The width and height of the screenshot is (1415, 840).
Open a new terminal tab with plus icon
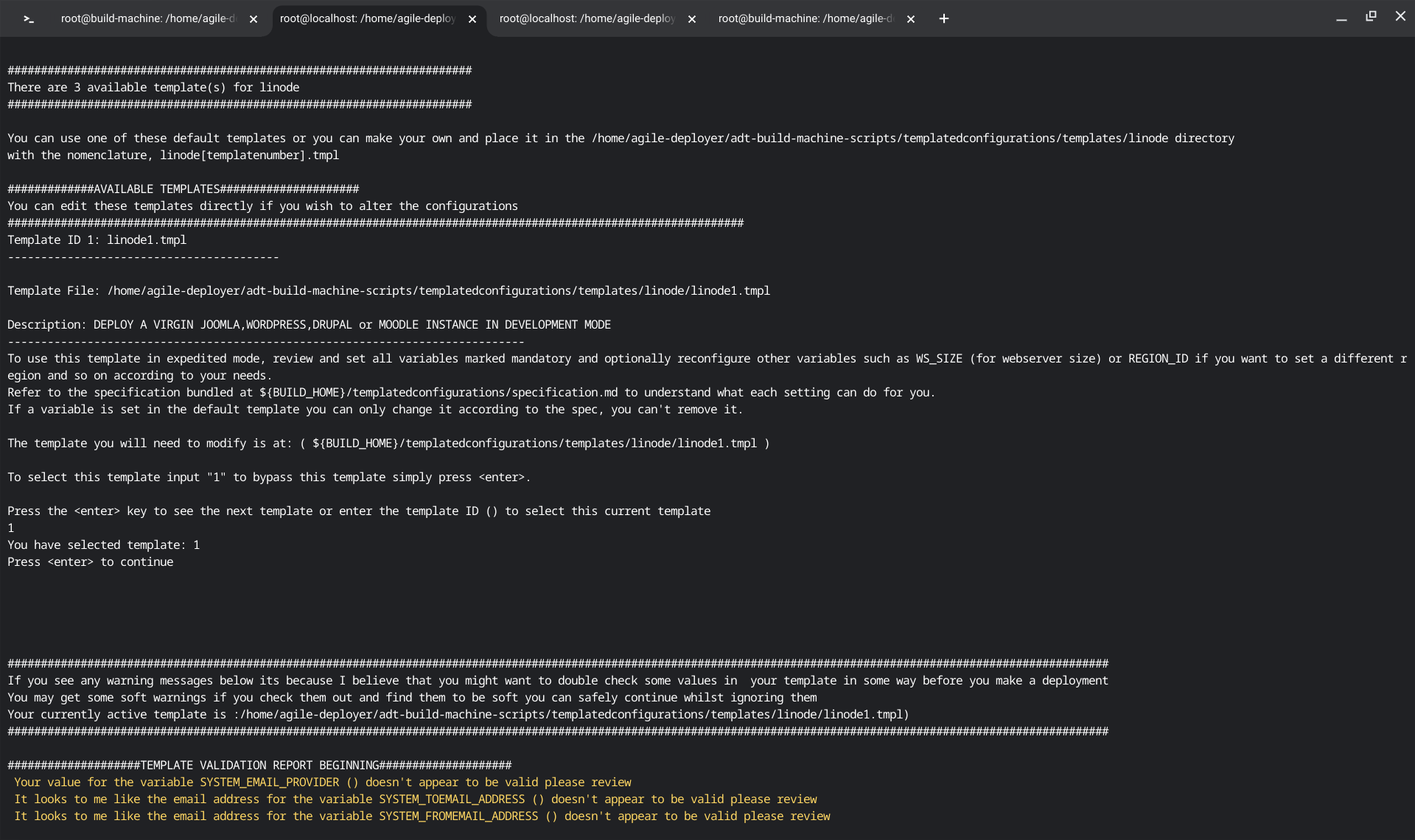click(x=943, y=19)
